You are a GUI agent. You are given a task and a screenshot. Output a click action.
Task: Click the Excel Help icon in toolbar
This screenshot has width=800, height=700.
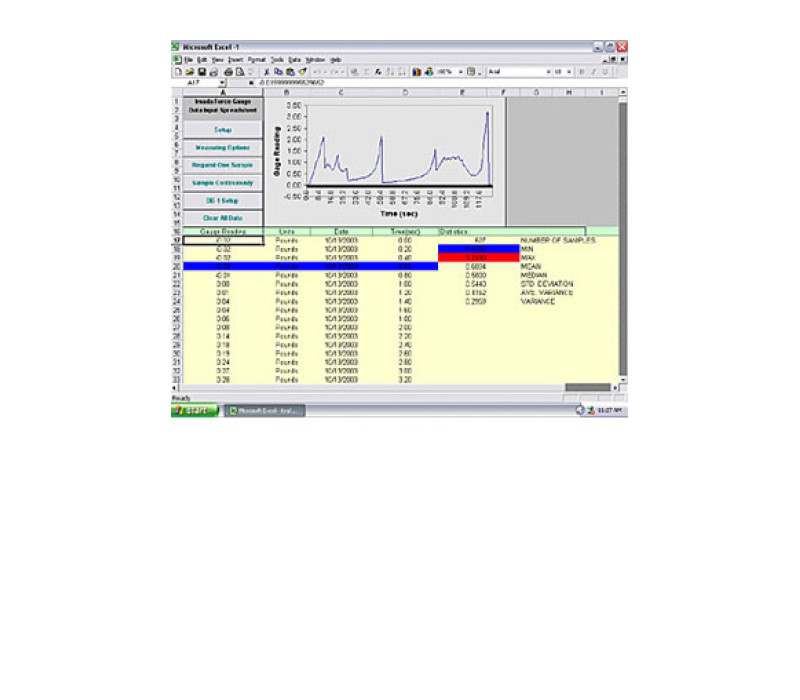tap(471, 72)
